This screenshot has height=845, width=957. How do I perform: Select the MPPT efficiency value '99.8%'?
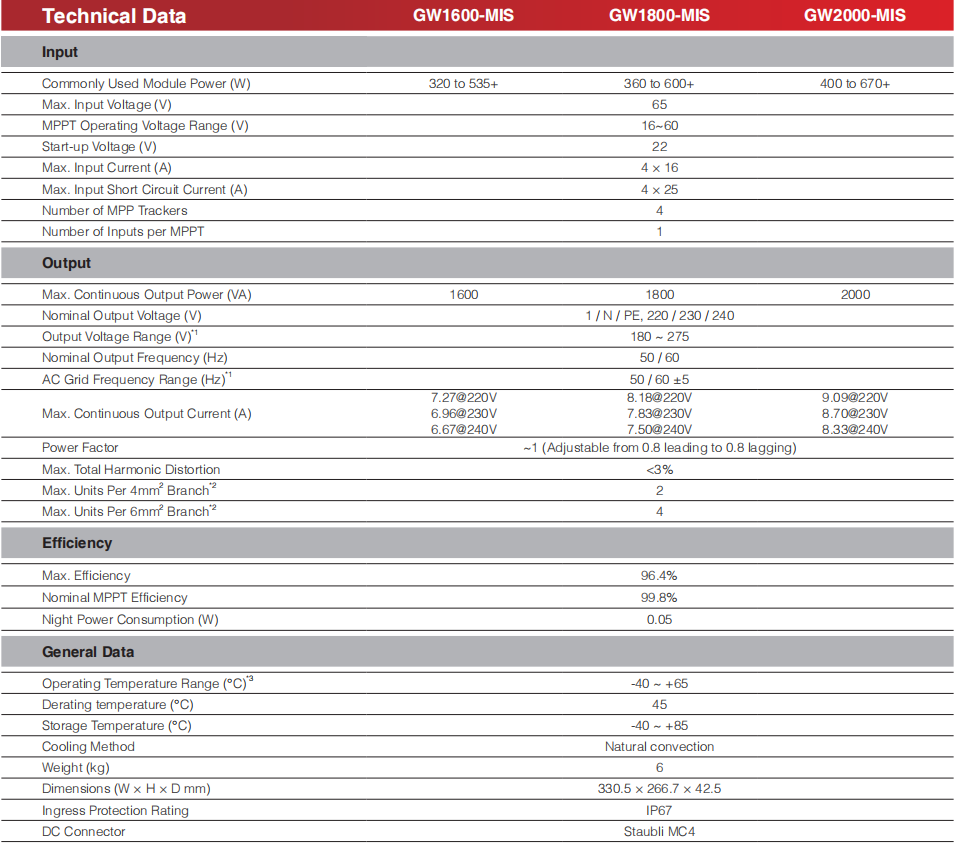[x=659, y=598]
